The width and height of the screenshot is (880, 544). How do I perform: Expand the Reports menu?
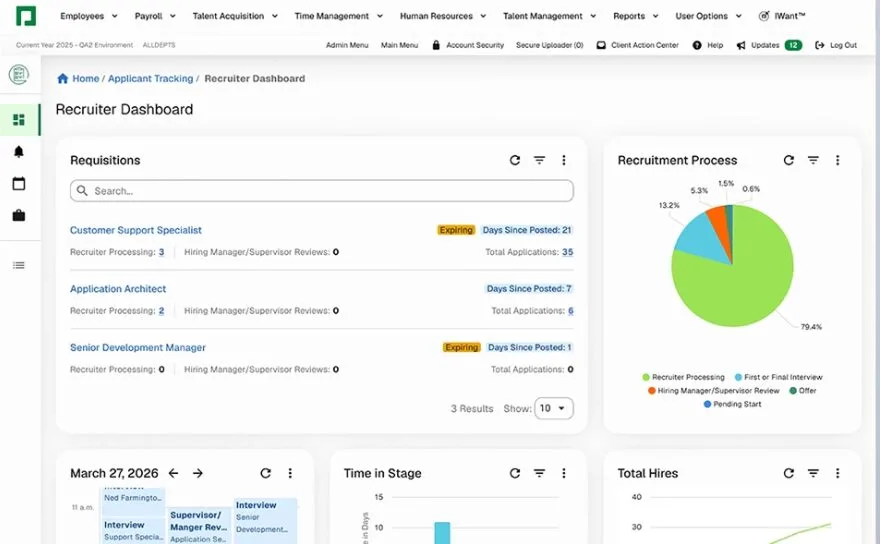click(x=636, y=16)
